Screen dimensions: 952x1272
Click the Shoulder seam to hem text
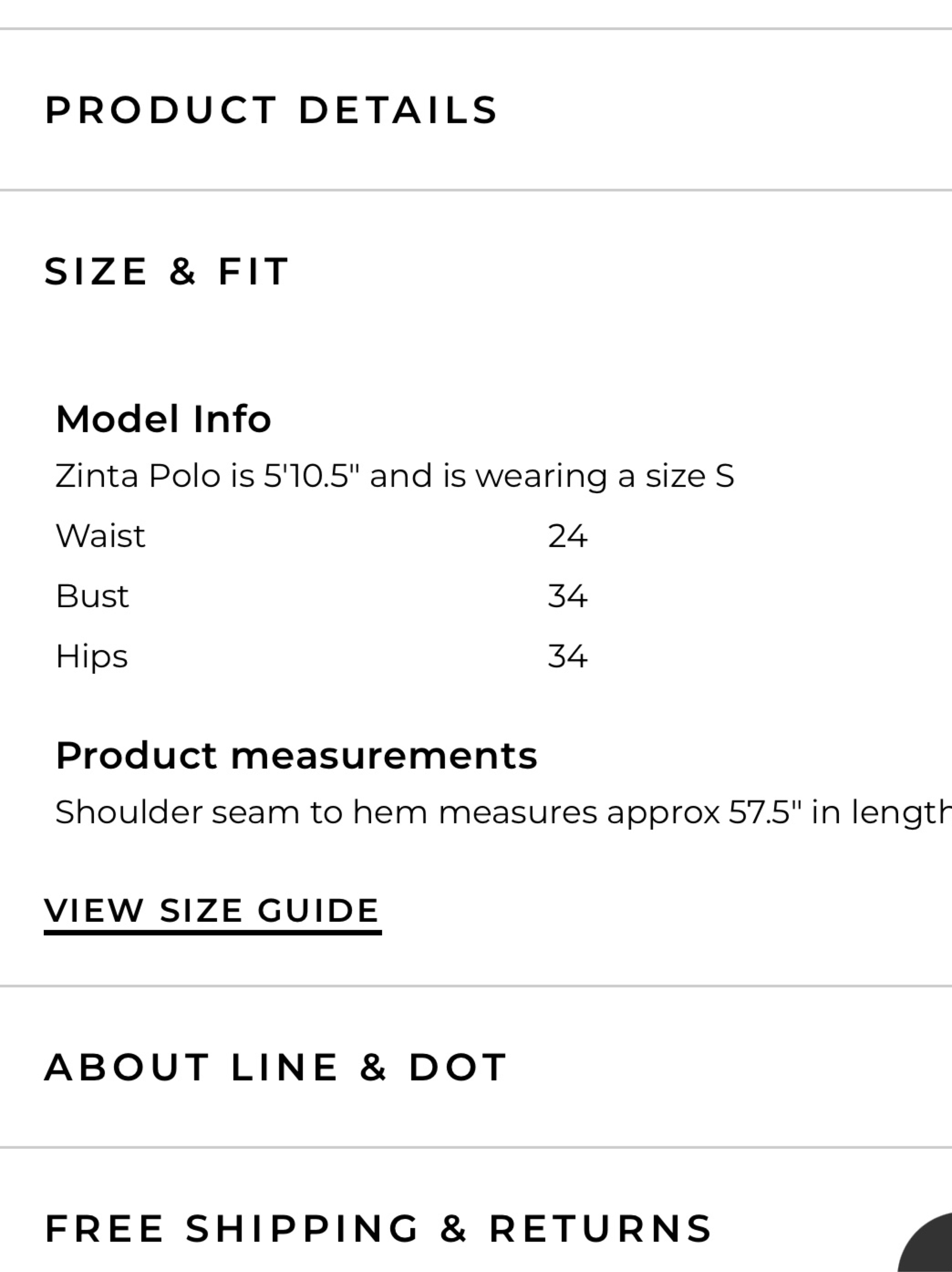click(241, 812)
